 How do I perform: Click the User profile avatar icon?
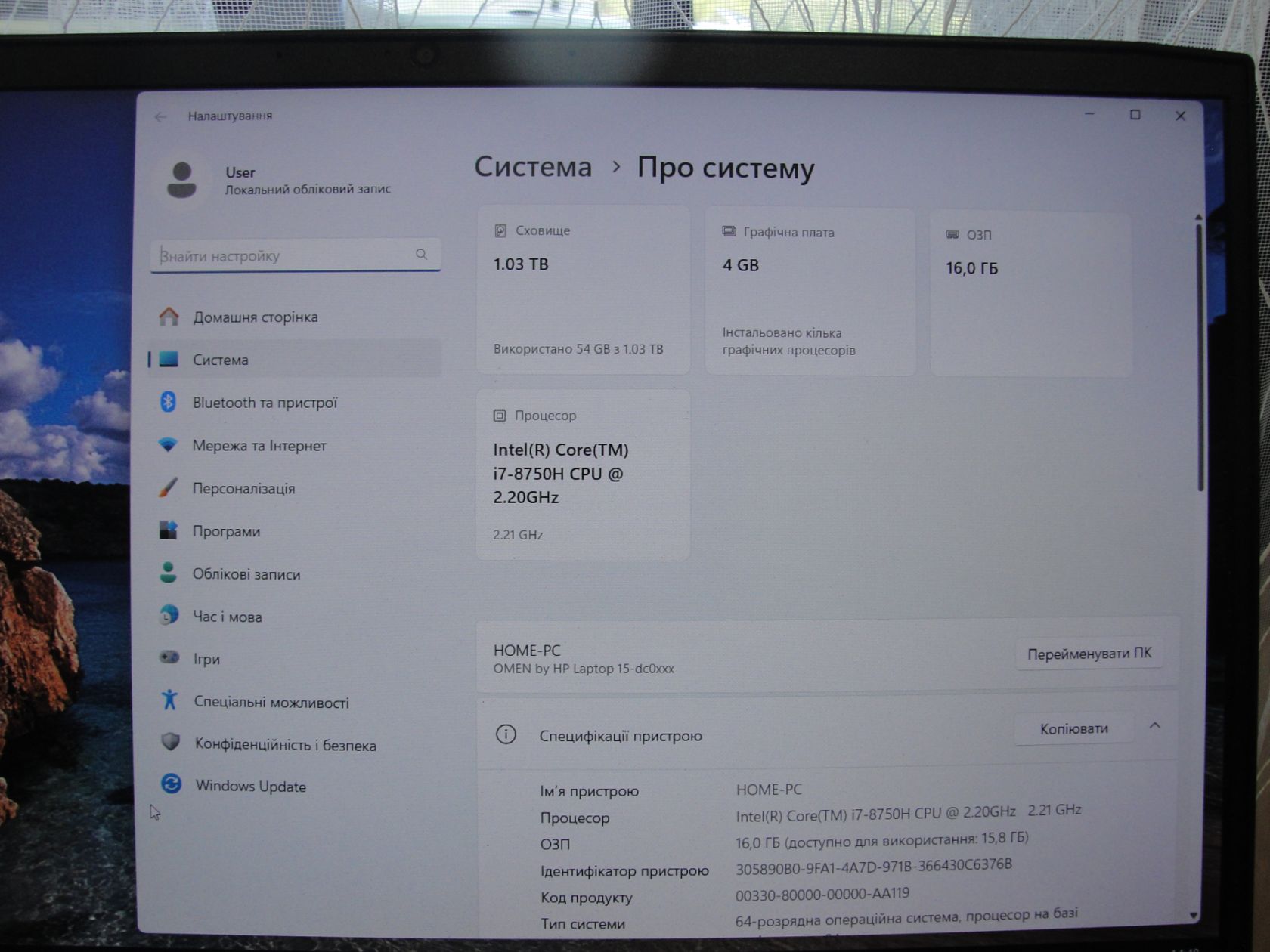coord(181,181)
